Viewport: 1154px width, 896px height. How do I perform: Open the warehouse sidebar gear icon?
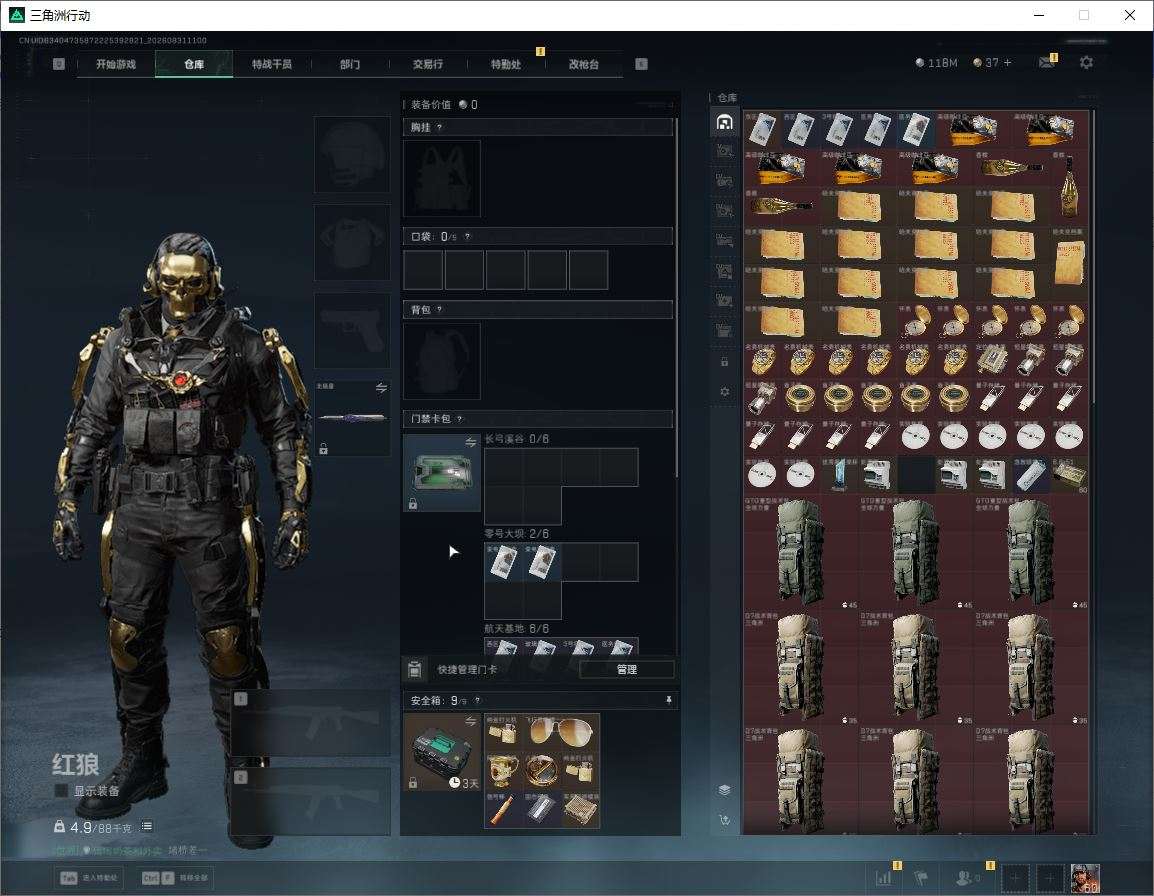pyautogui.click(x=725, y=392)
